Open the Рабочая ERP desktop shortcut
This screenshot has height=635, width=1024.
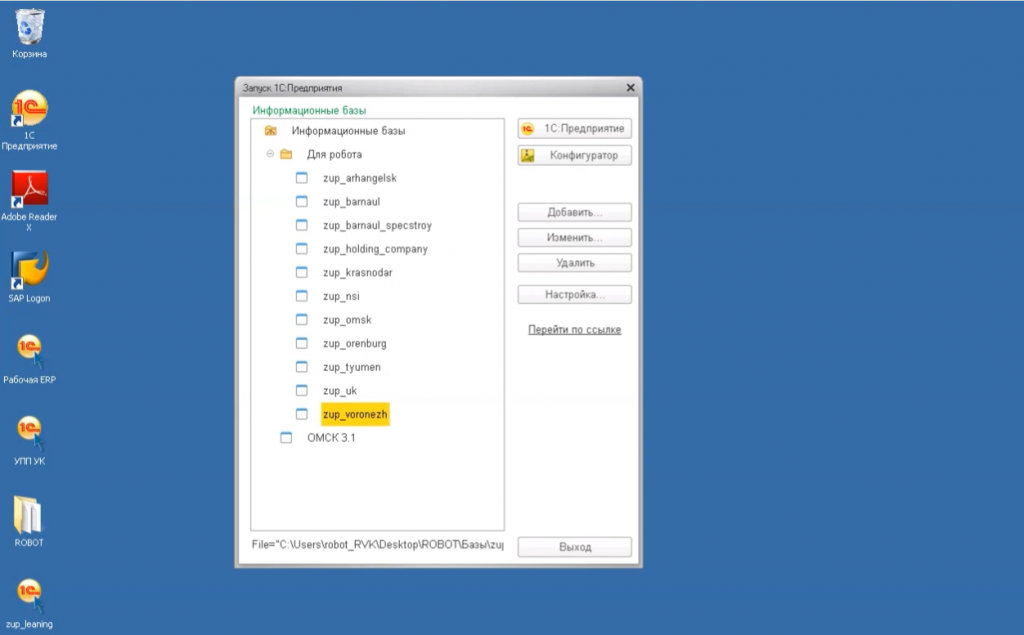29,359
